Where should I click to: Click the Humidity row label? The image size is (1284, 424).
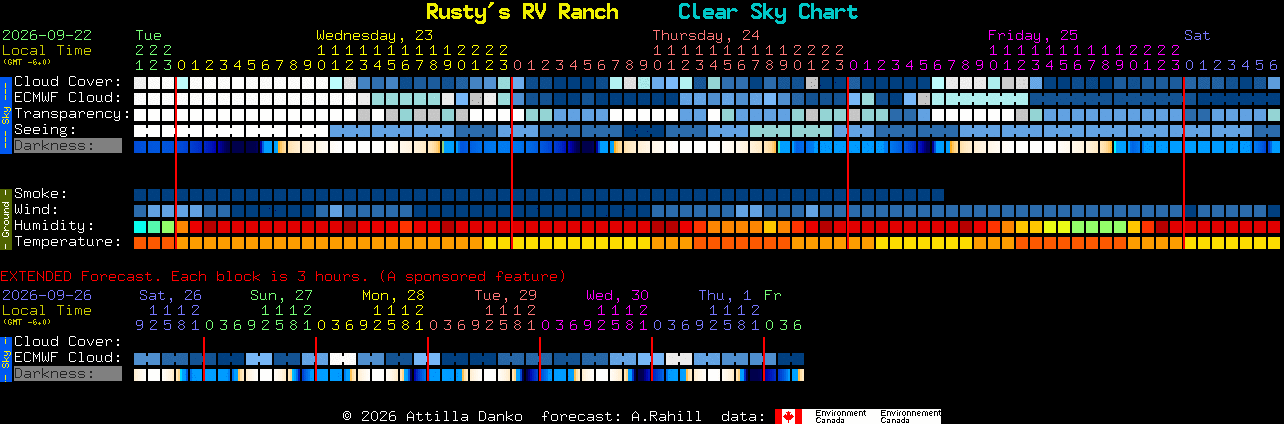click(x=54, y=226)
